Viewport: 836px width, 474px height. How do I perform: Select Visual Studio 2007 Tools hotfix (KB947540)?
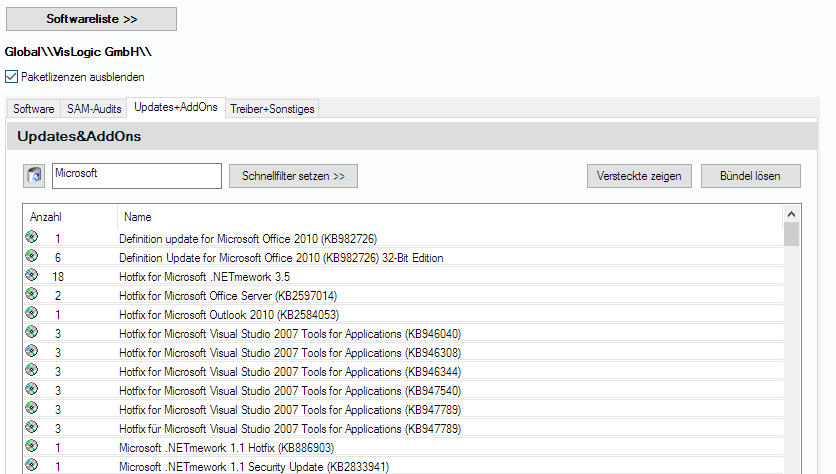290,391
